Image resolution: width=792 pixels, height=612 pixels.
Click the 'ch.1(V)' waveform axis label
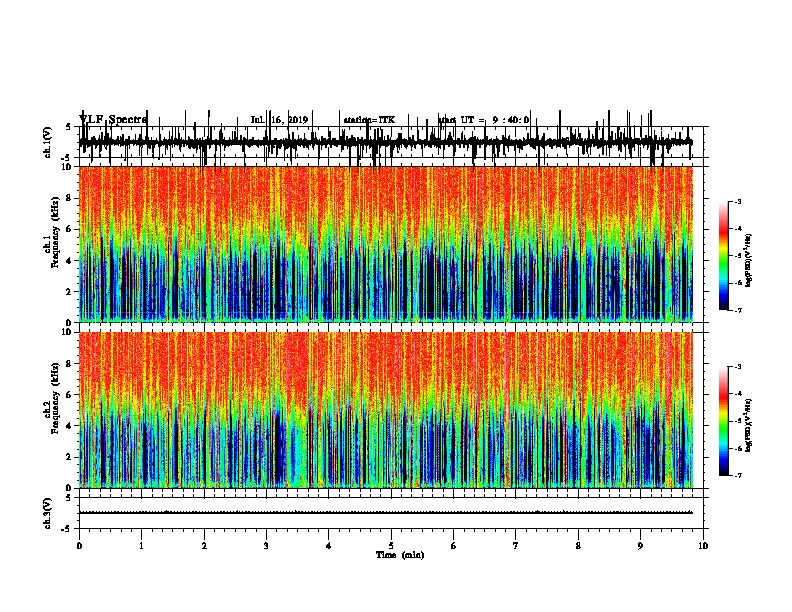(48, 142)
